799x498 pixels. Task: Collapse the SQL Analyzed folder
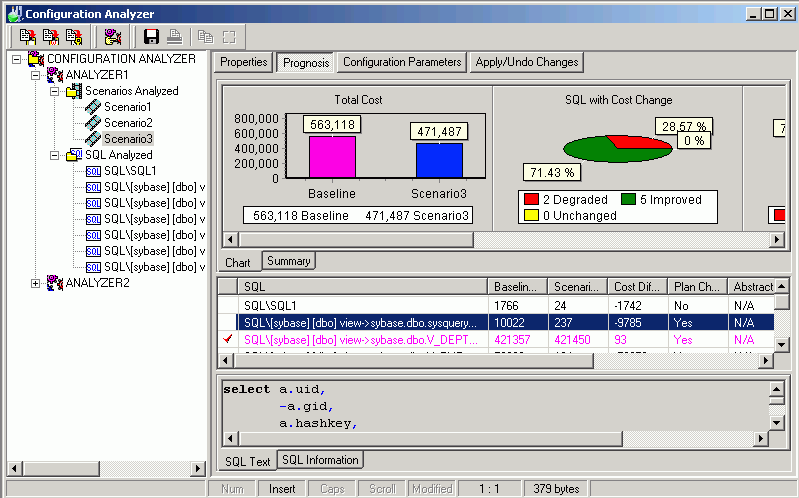click(x=53, y=155)
